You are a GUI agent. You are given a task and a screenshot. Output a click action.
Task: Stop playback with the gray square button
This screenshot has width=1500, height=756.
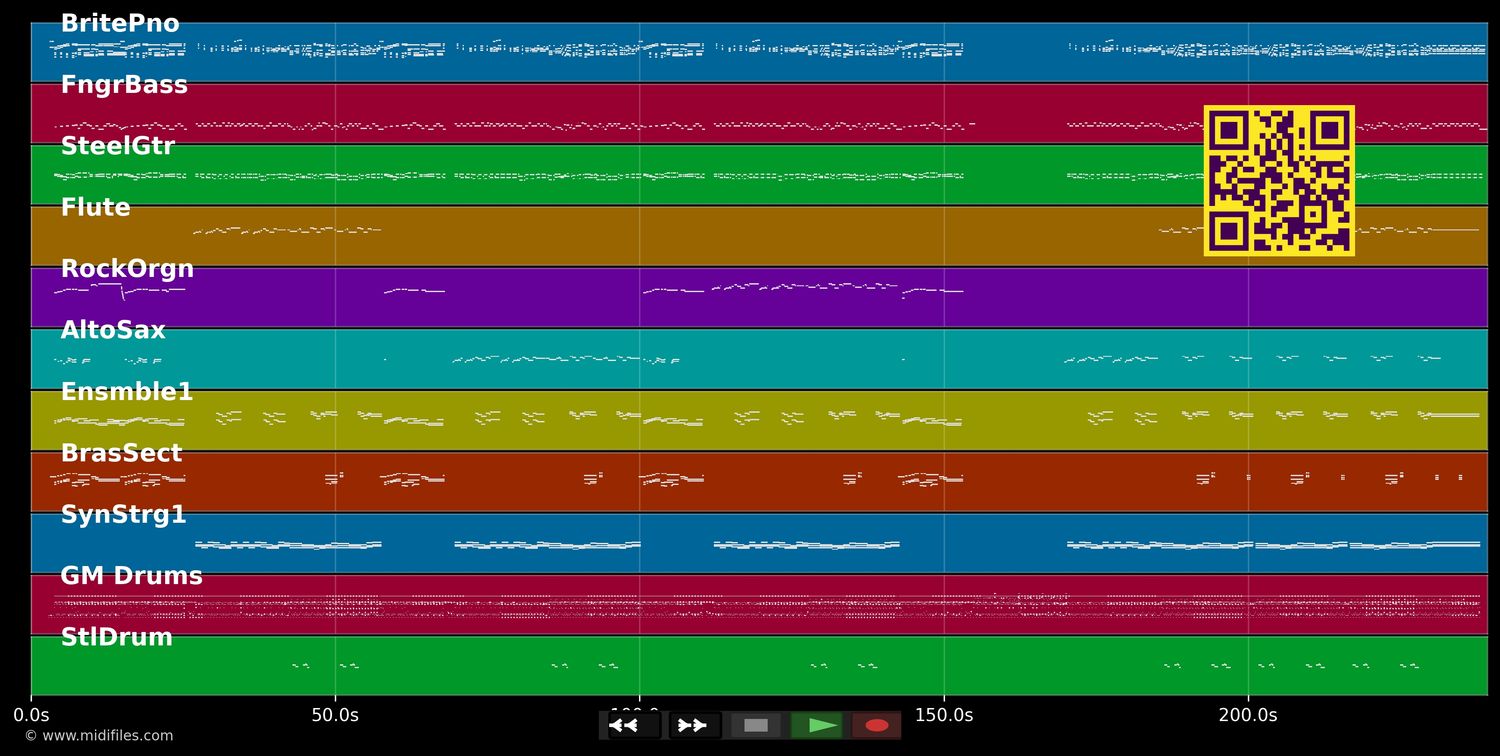point(756,725)
